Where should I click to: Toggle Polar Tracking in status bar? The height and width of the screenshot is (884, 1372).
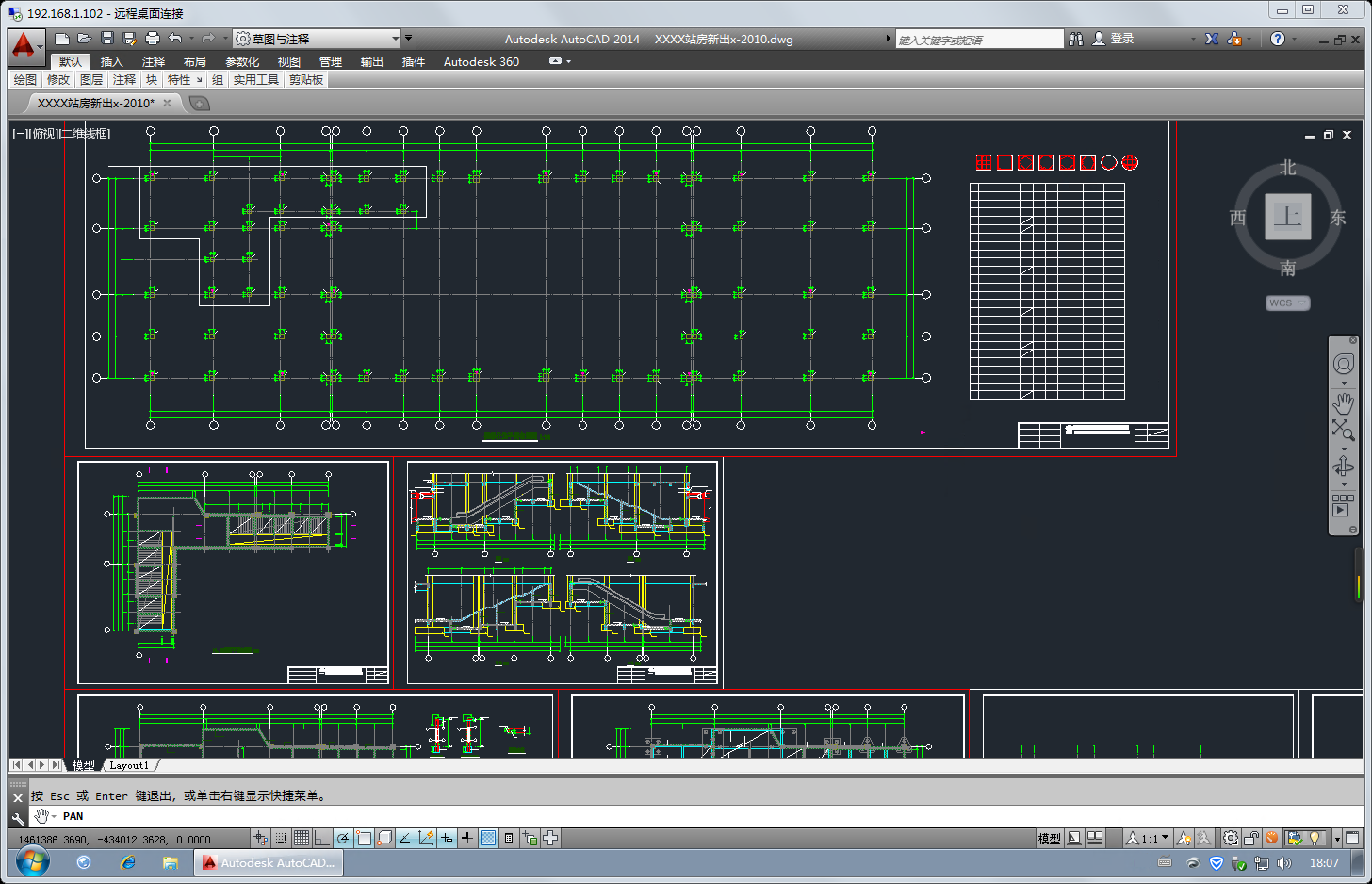pyautogui.click(x=343, y=838)
